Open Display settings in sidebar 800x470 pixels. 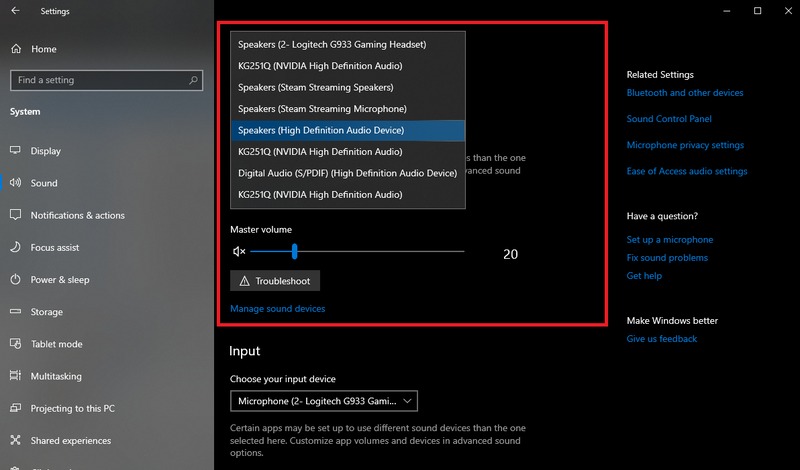coord(45,151)
